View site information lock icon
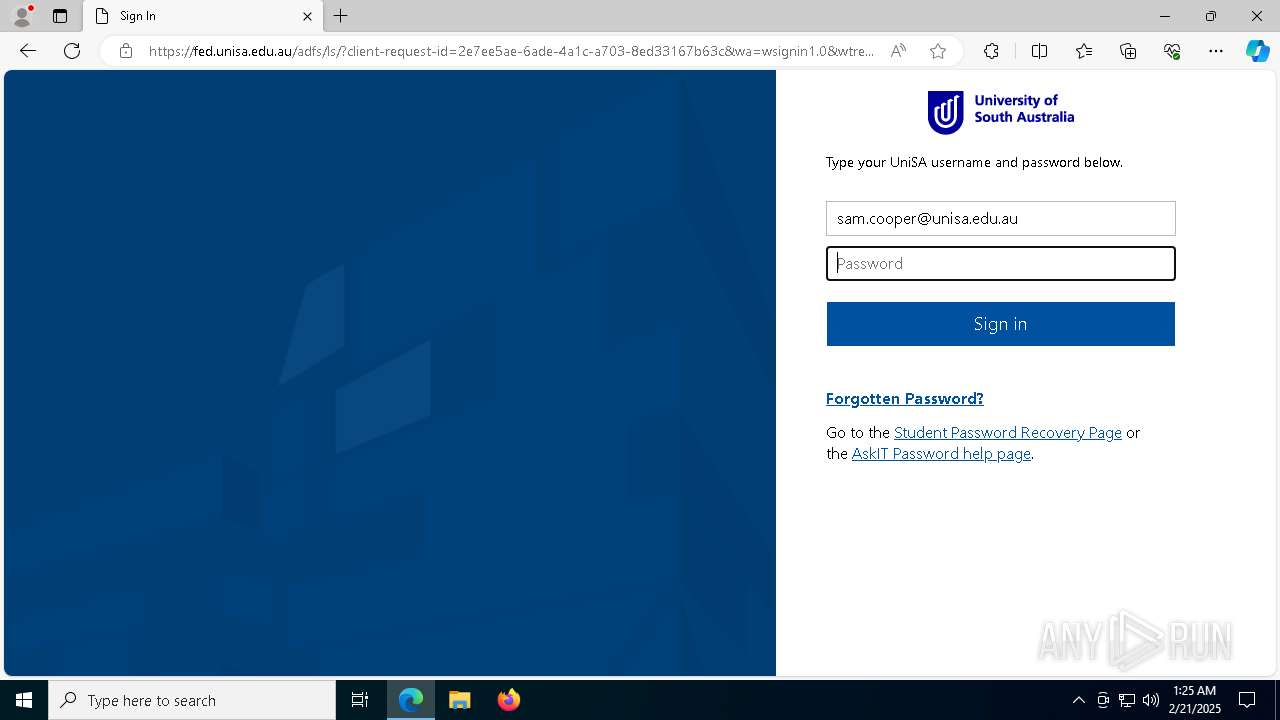Viewport: 1280px width, 720px height. (126, 51)
